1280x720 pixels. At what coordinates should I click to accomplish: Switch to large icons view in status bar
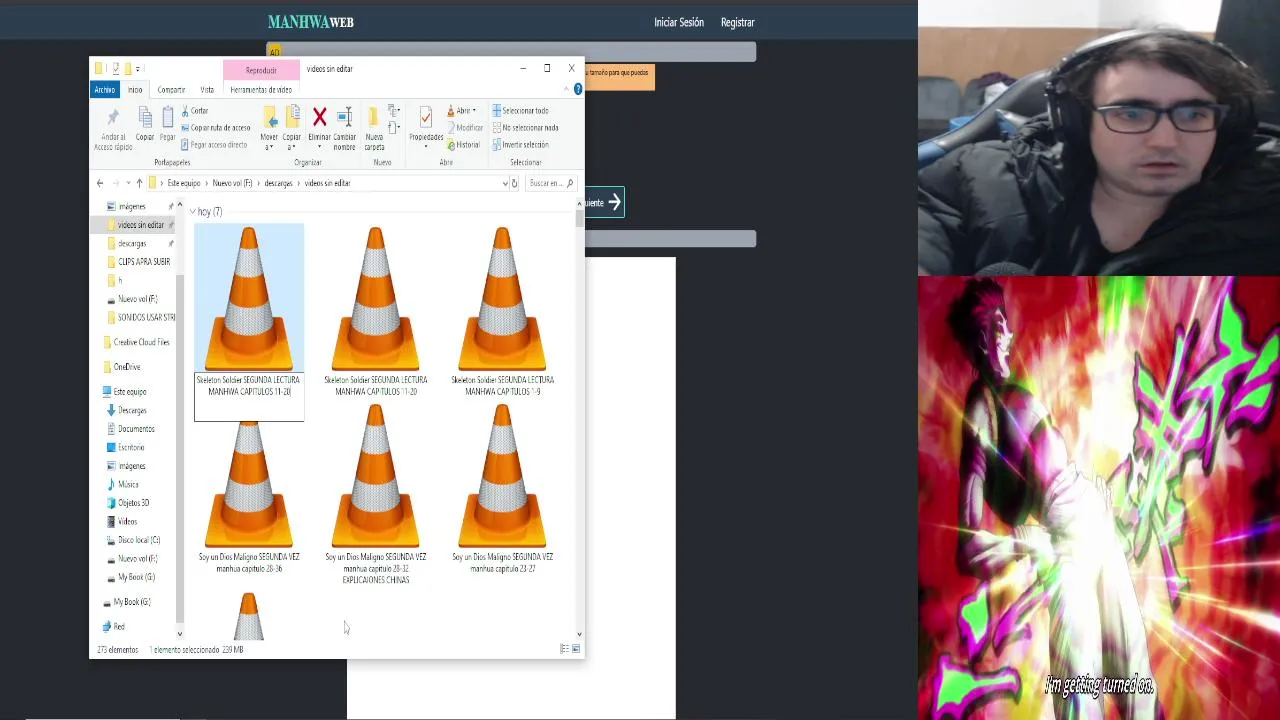coord(575,650)
